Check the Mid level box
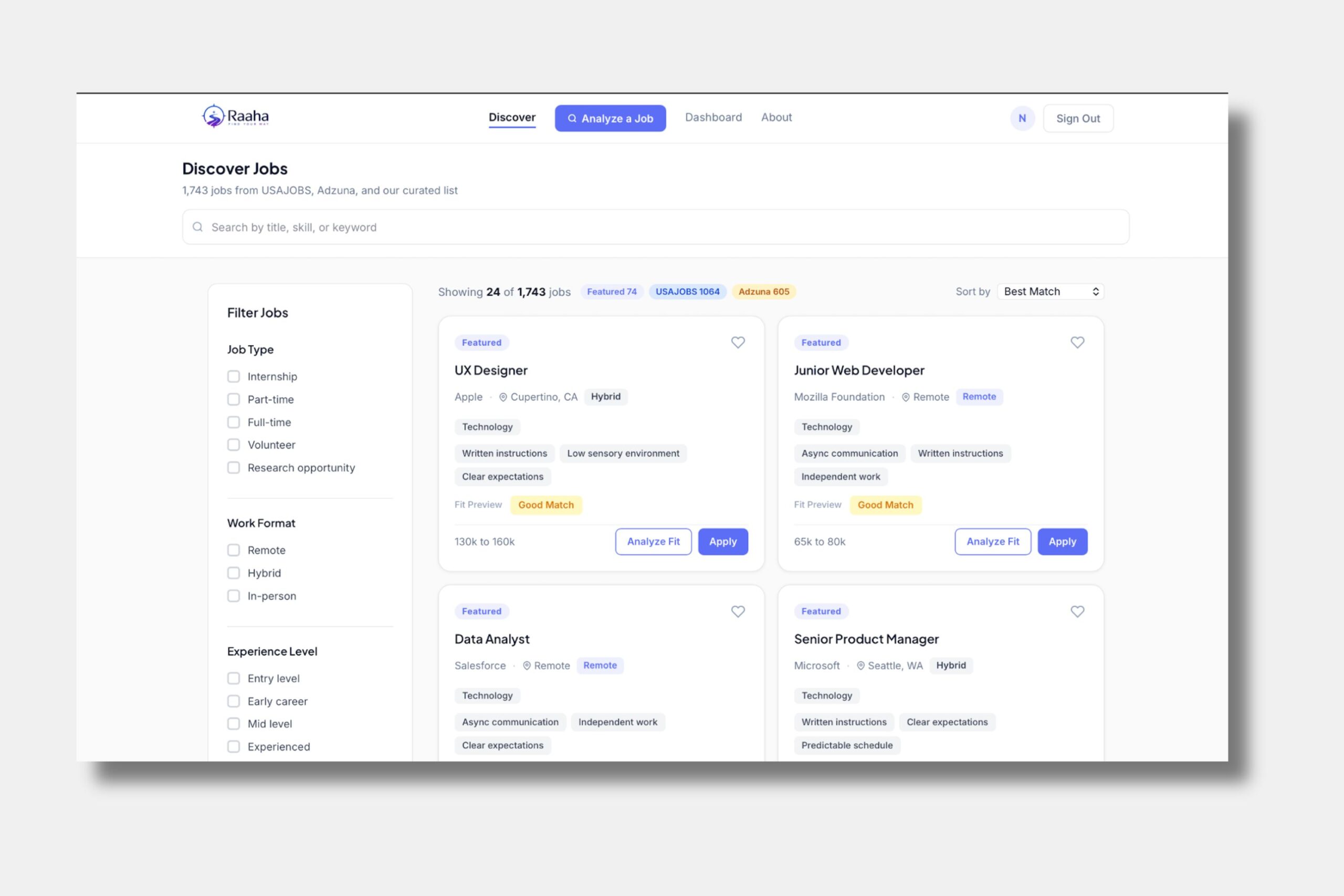The height and width of the screenshot is (896, 1344). 234,724
